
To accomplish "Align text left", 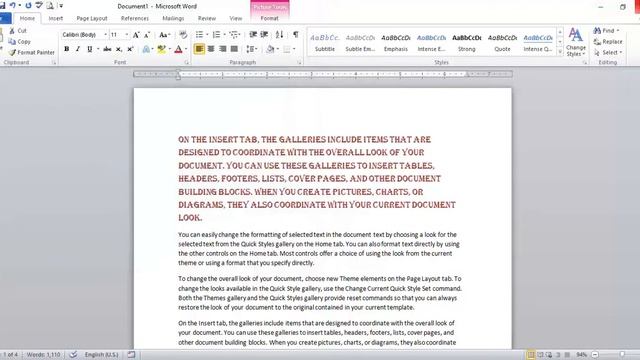I will point(199,49).
